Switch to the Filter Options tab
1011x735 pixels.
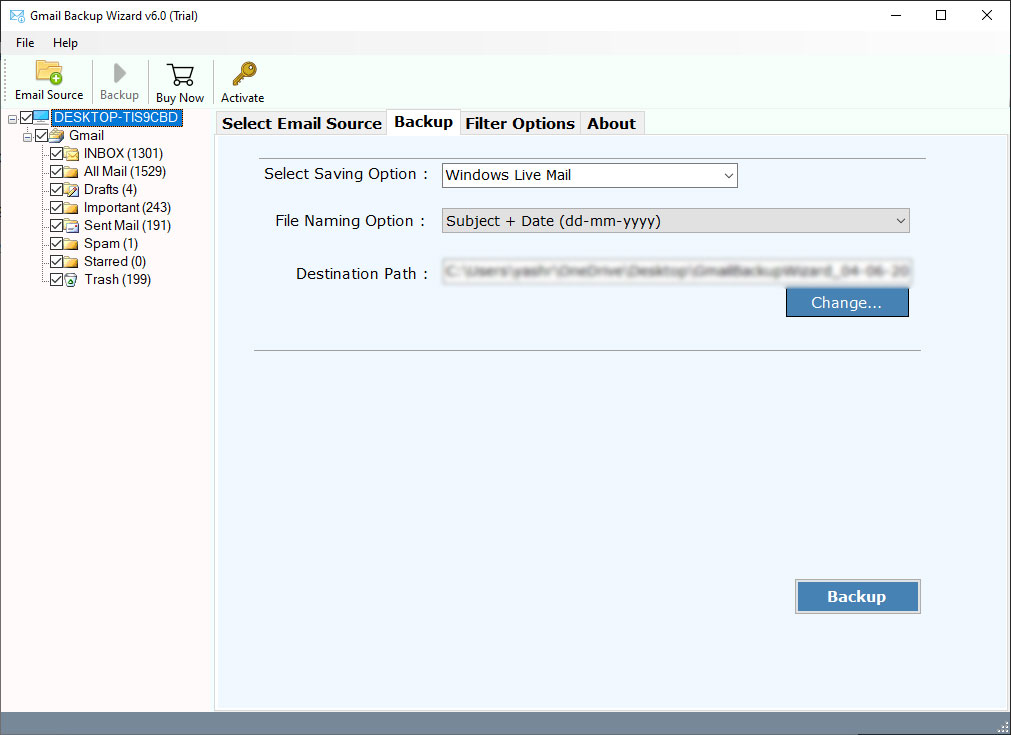point(520,124)
